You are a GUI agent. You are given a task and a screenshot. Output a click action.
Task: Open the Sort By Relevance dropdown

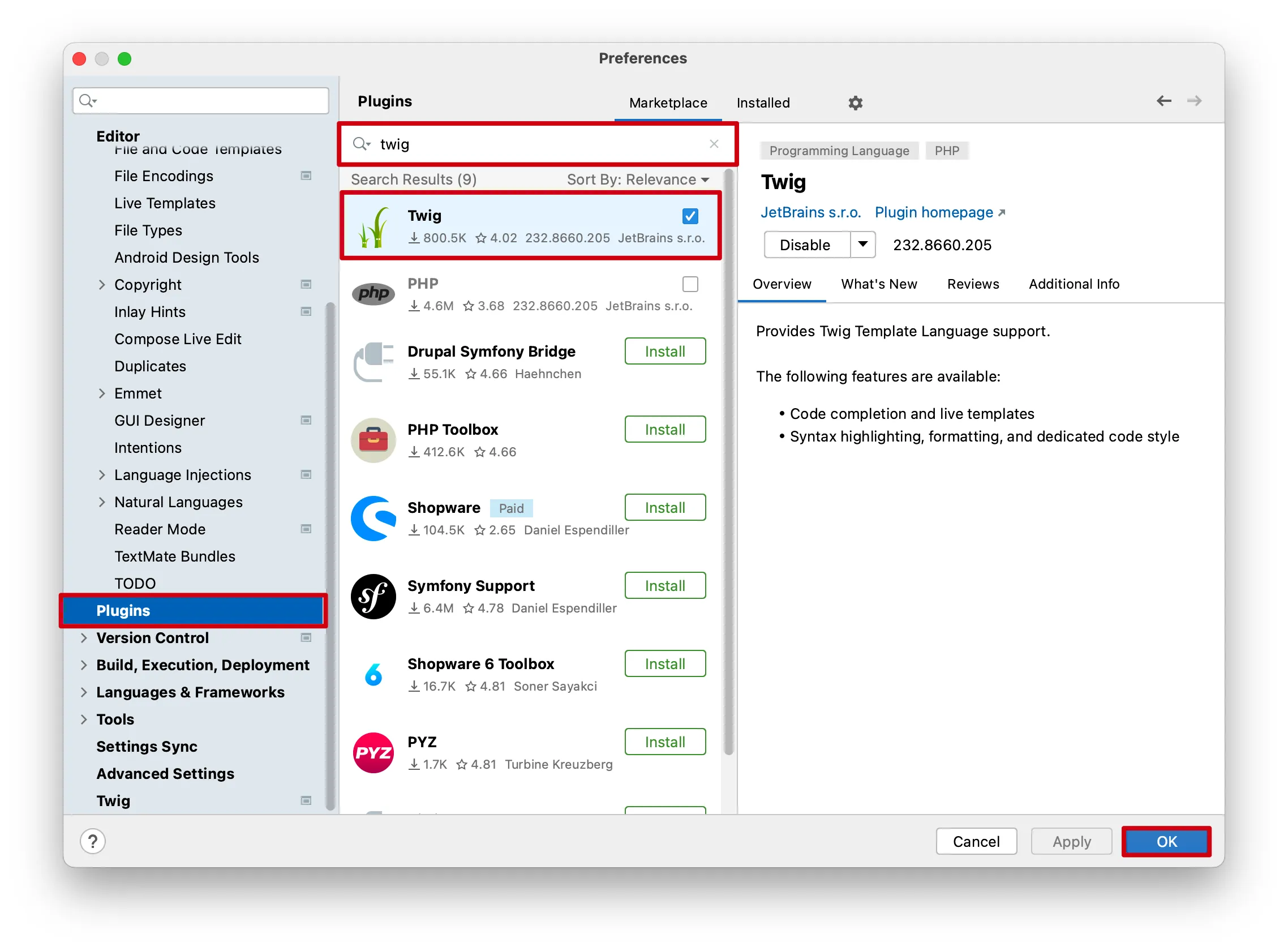(x=638, y=179)
